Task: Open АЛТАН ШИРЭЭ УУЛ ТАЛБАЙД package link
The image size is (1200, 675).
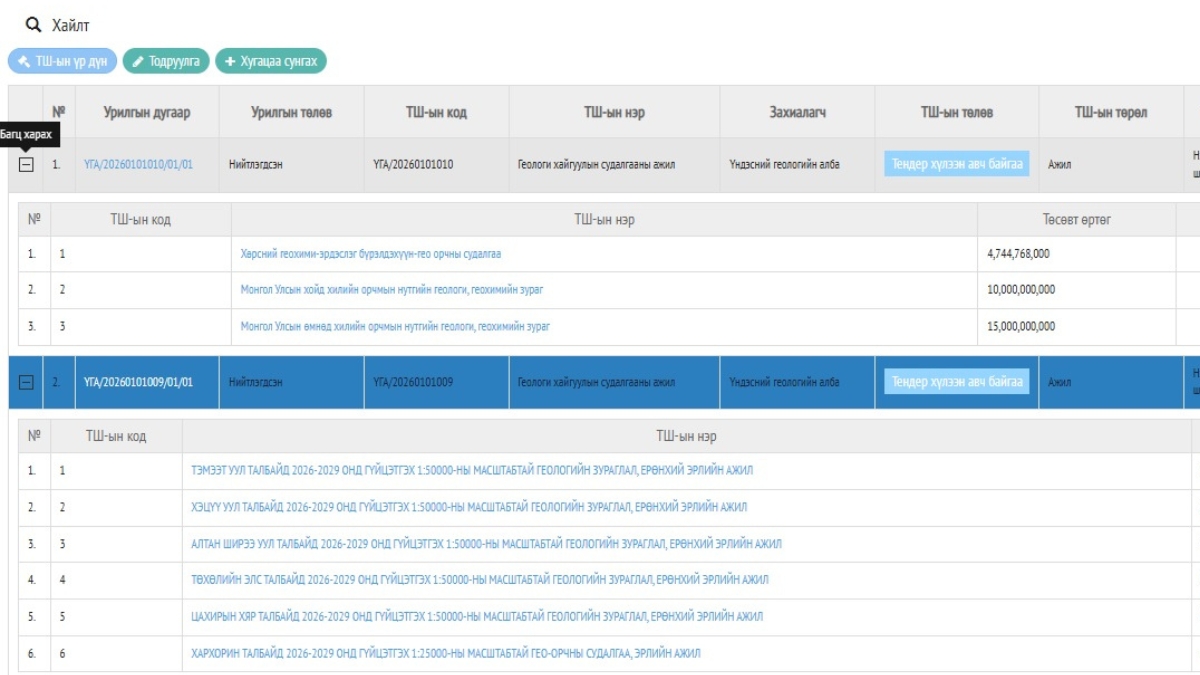Action: (x=486, y=544)
